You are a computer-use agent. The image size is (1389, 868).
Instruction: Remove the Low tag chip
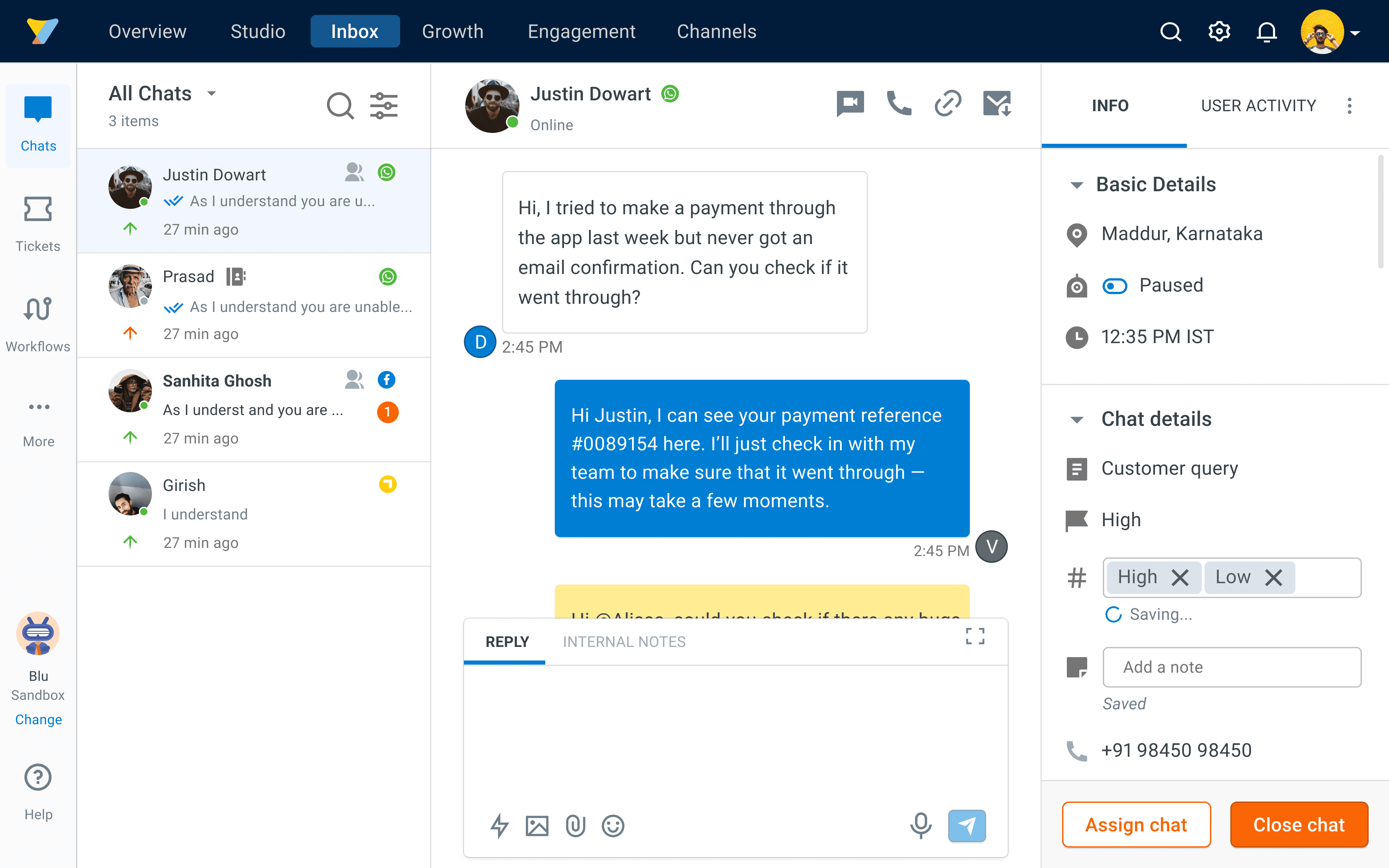(1274, 577)
